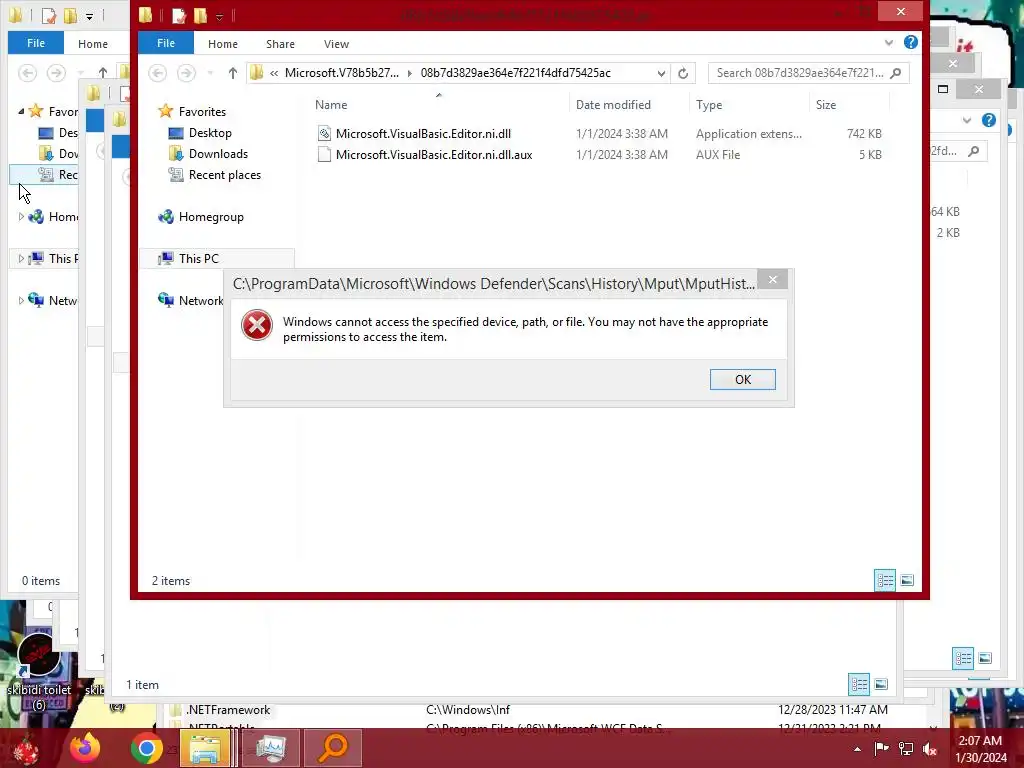Go up in left background Explorer window
Viewport: 1024px width, 768px height.
point(103,73)
